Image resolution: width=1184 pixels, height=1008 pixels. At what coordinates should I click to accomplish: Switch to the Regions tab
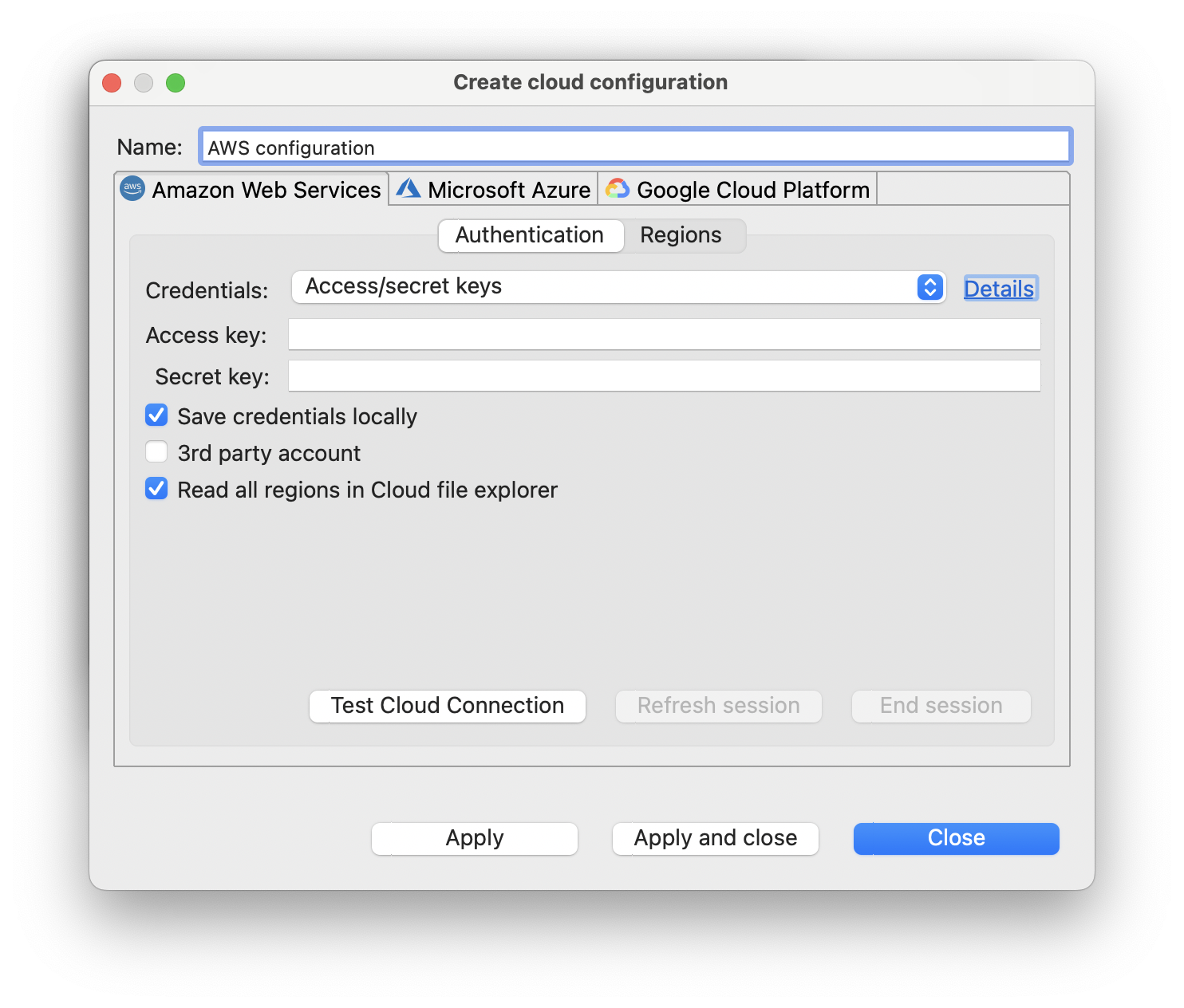point(680,235)
